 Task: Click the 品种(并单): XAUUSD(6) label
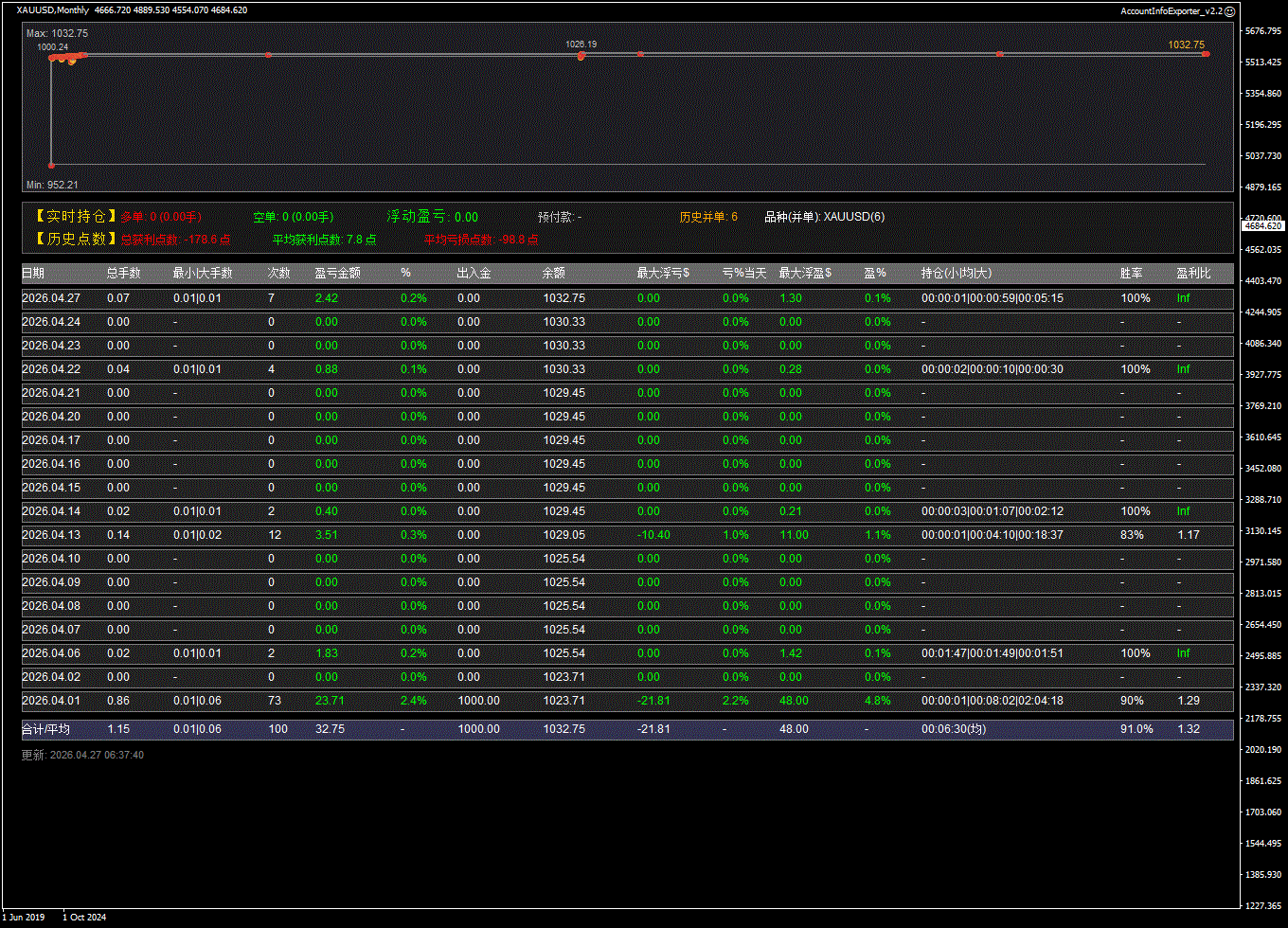pos(824,217)
